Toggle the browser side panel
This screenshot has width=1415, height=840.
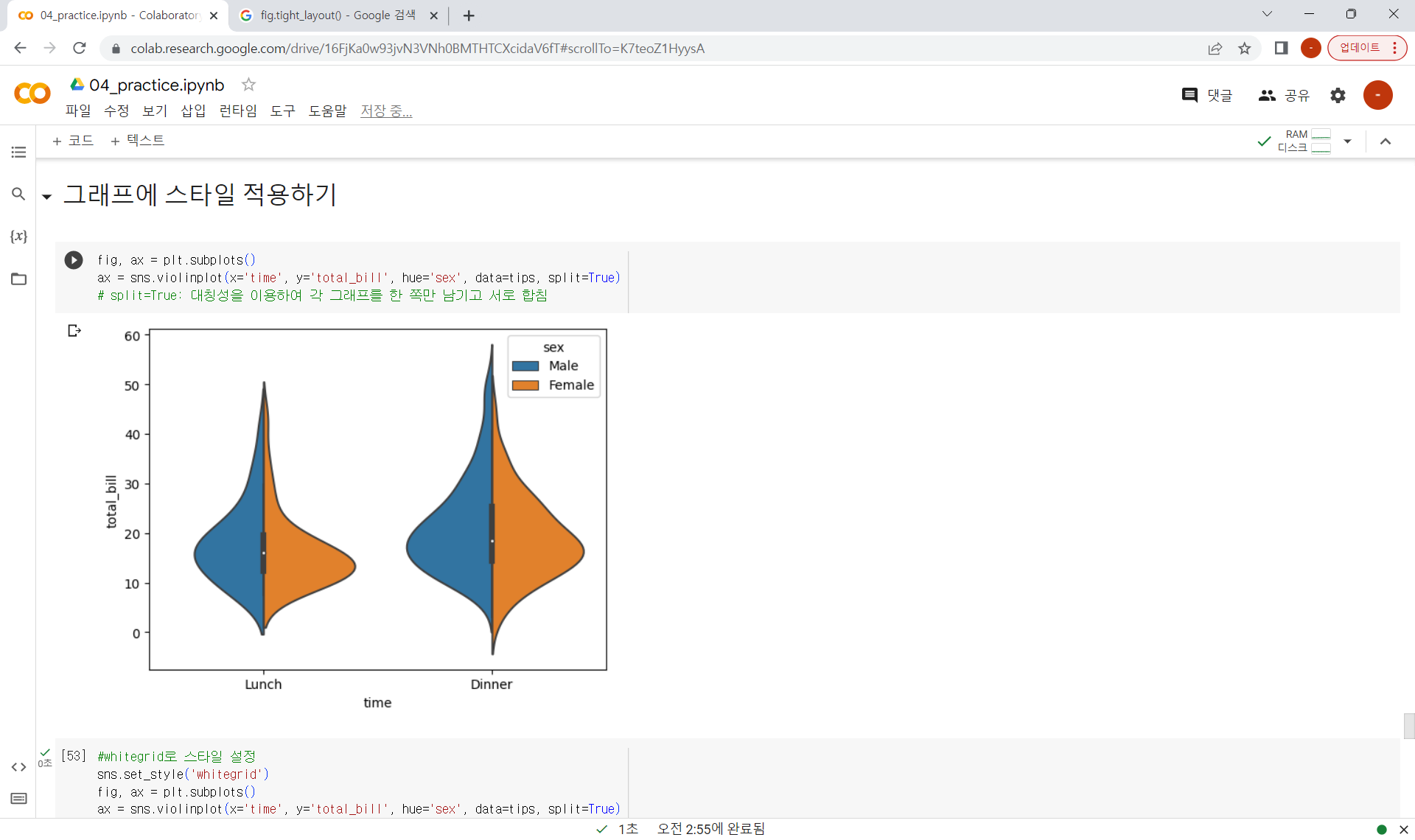(1281, 49)
